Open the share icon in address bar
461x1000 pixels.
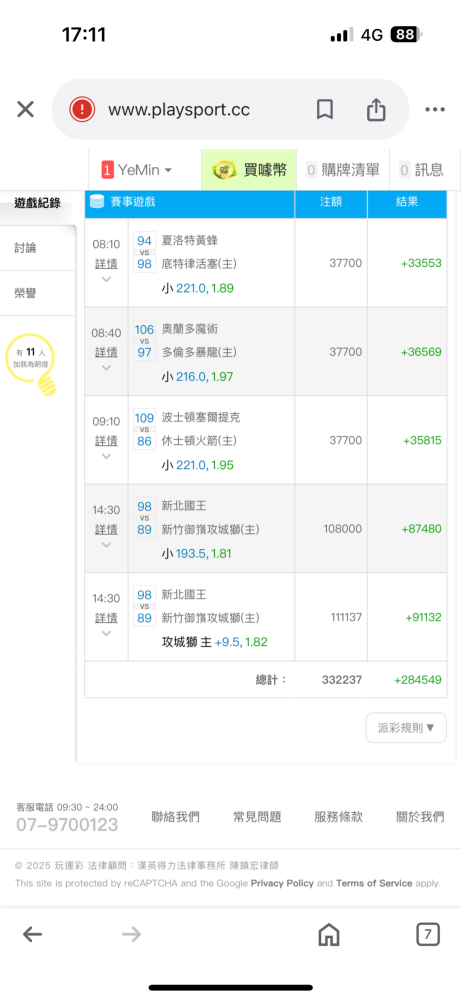376,109
